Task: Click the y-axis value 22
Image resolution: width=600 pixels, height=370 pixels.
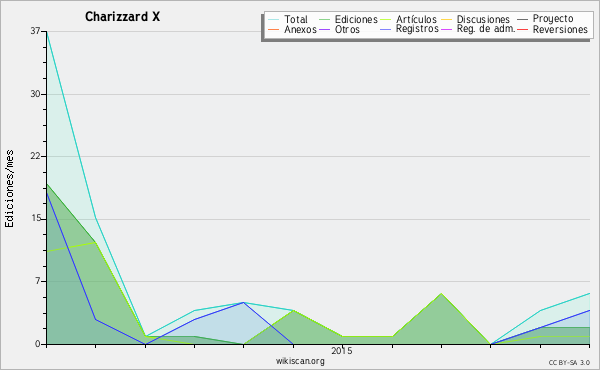Action: 35,156
